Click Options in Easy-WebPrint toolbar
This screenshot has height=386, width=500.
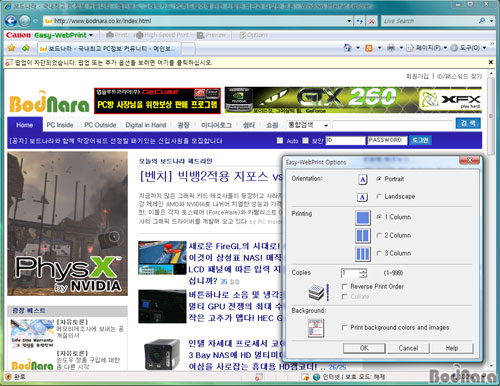click(253, 35)
